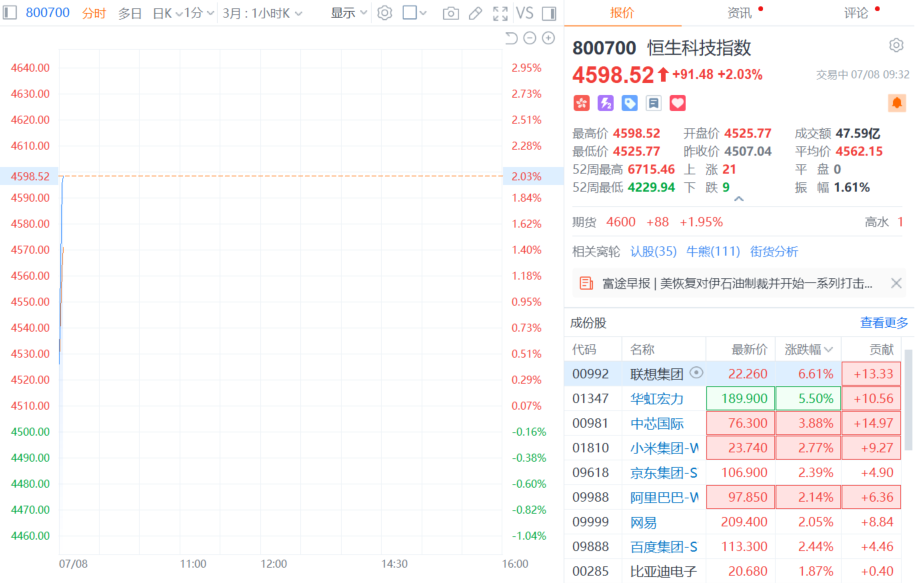Image resolution: width=915 pixels, height=583 pixels.
Task: Expand the 1分 interval dropdown
Action: click(x=199, y=13)
